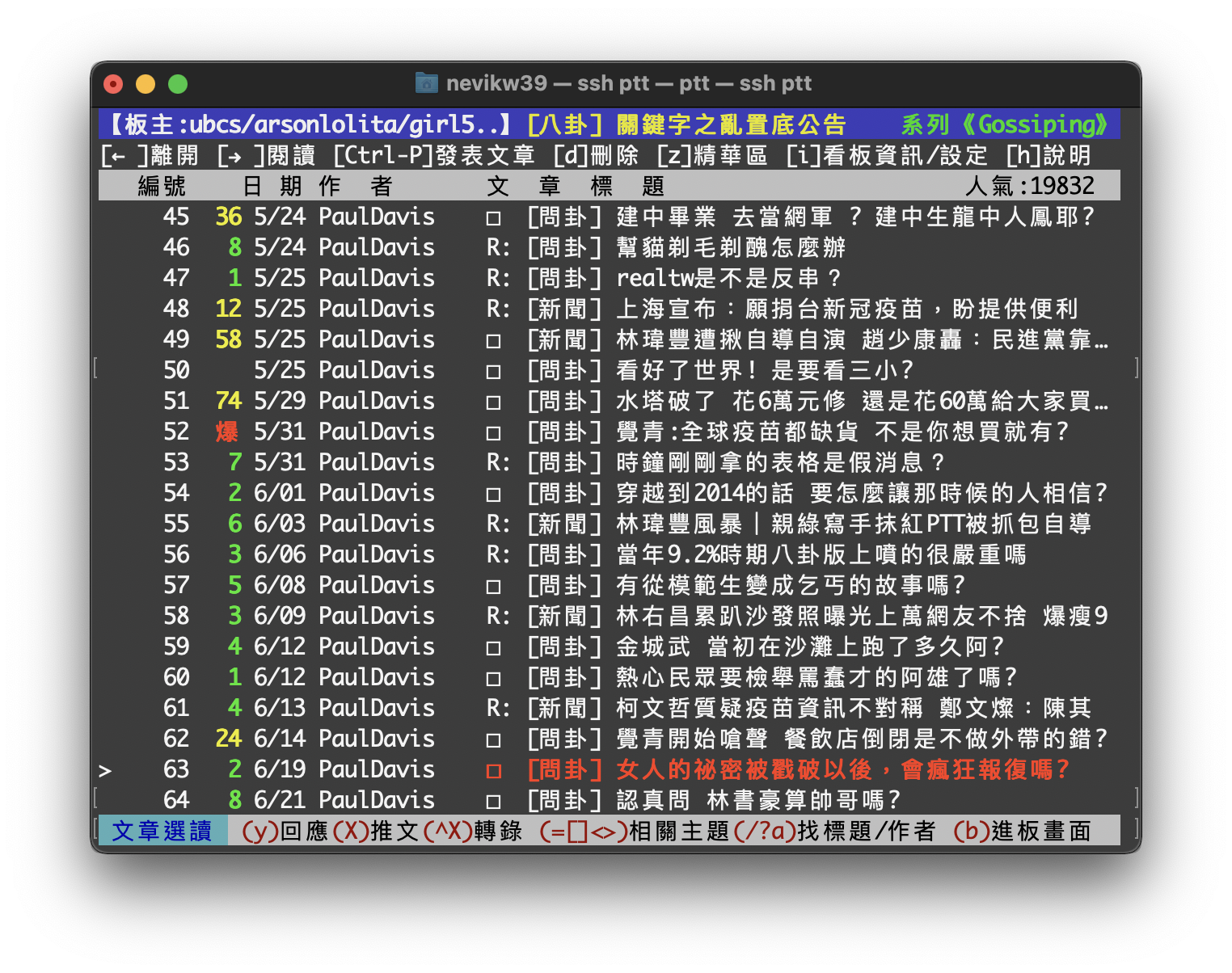Image resolution: width=1232 pixels, height=973 pixels.
Task: Click article number 64
Action: [x=176, y=800]
